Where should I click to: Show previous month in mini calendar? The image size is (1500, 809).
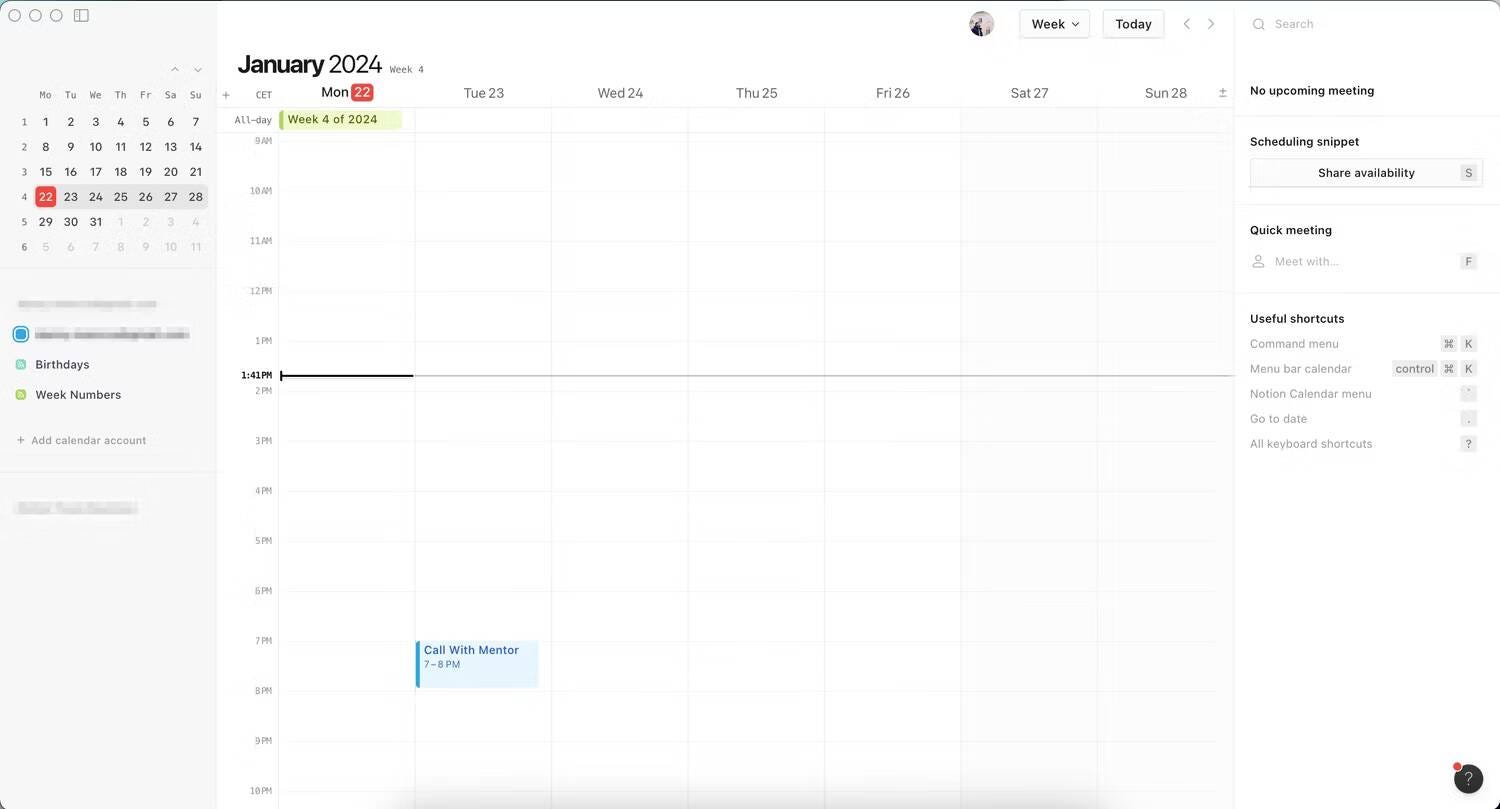[x=175, y=69]
